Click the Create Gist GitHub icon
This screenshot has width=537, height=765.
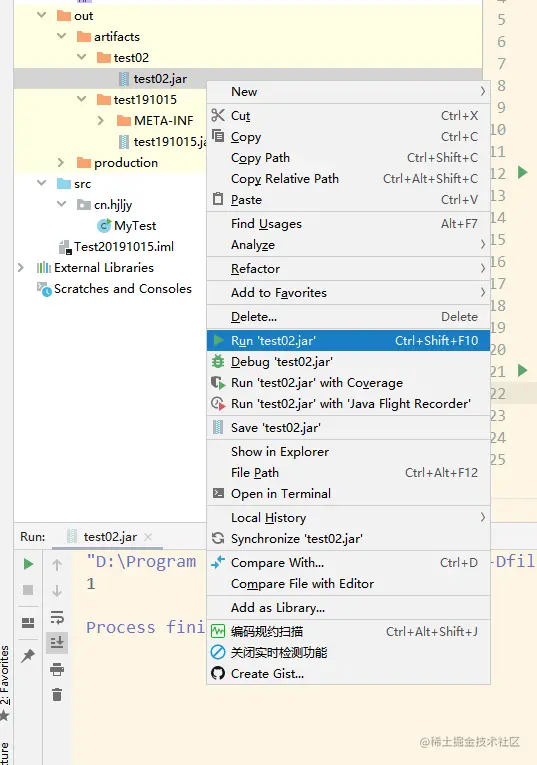(x=218, y=673)
